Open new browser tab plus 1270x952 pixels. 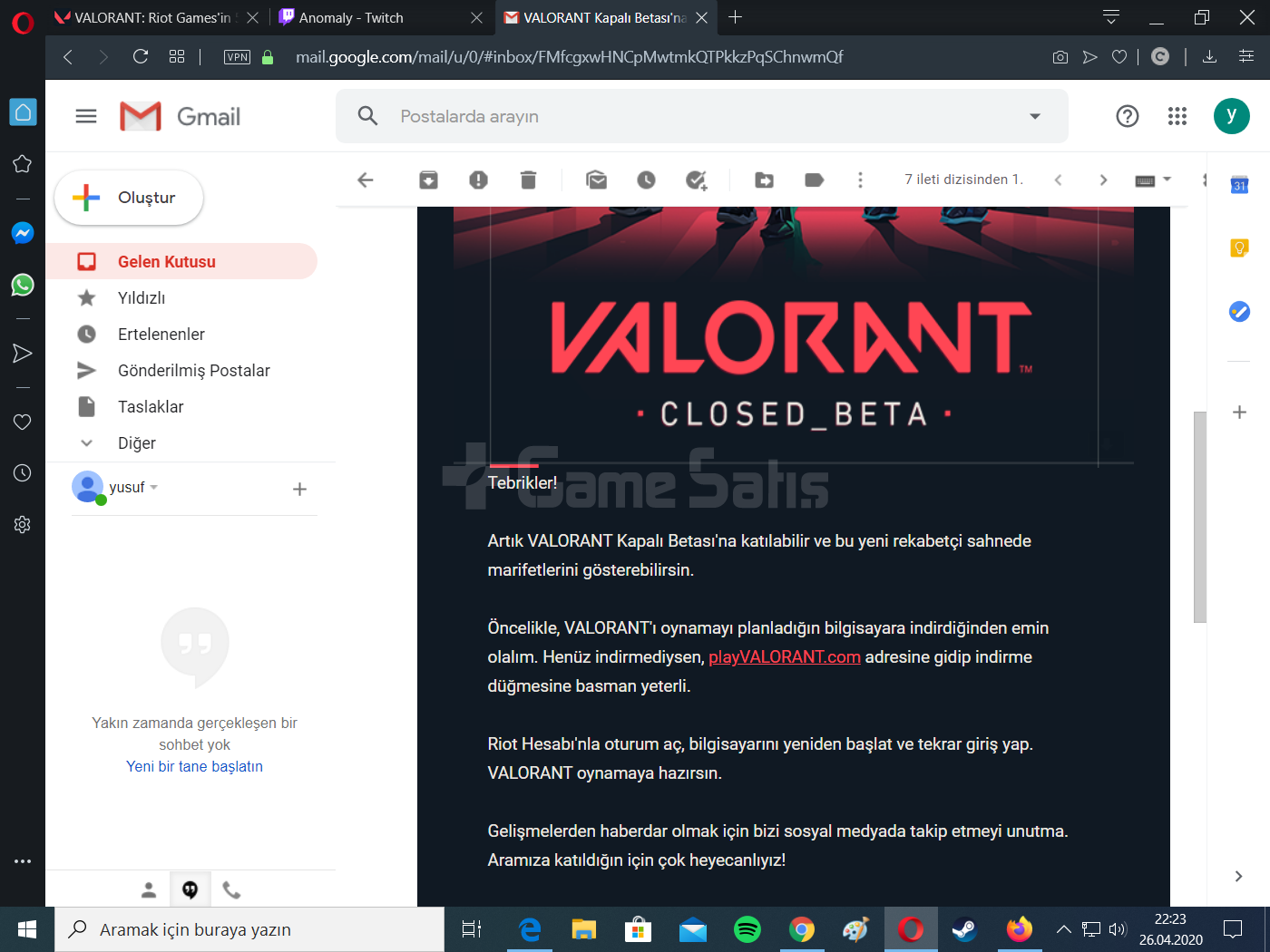pyautogui.click(x=736, y=17)
